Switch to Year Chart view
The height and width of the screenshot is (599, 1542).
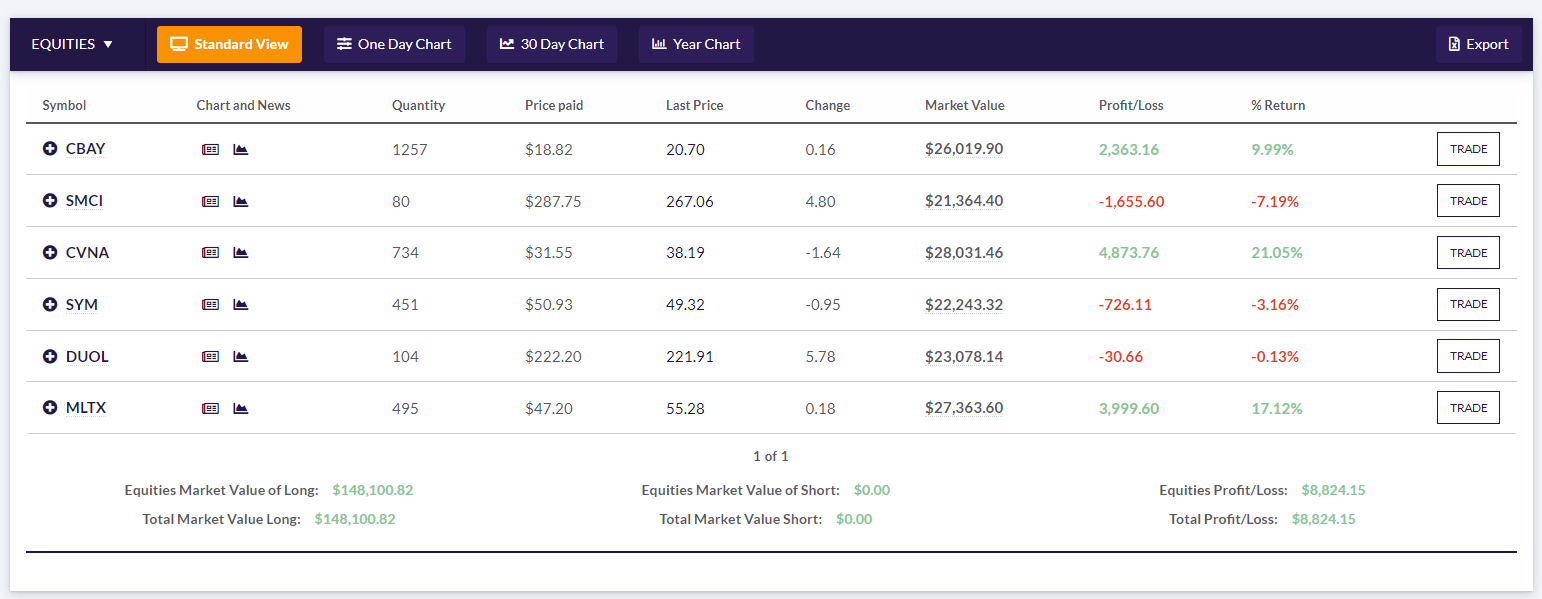696,44
